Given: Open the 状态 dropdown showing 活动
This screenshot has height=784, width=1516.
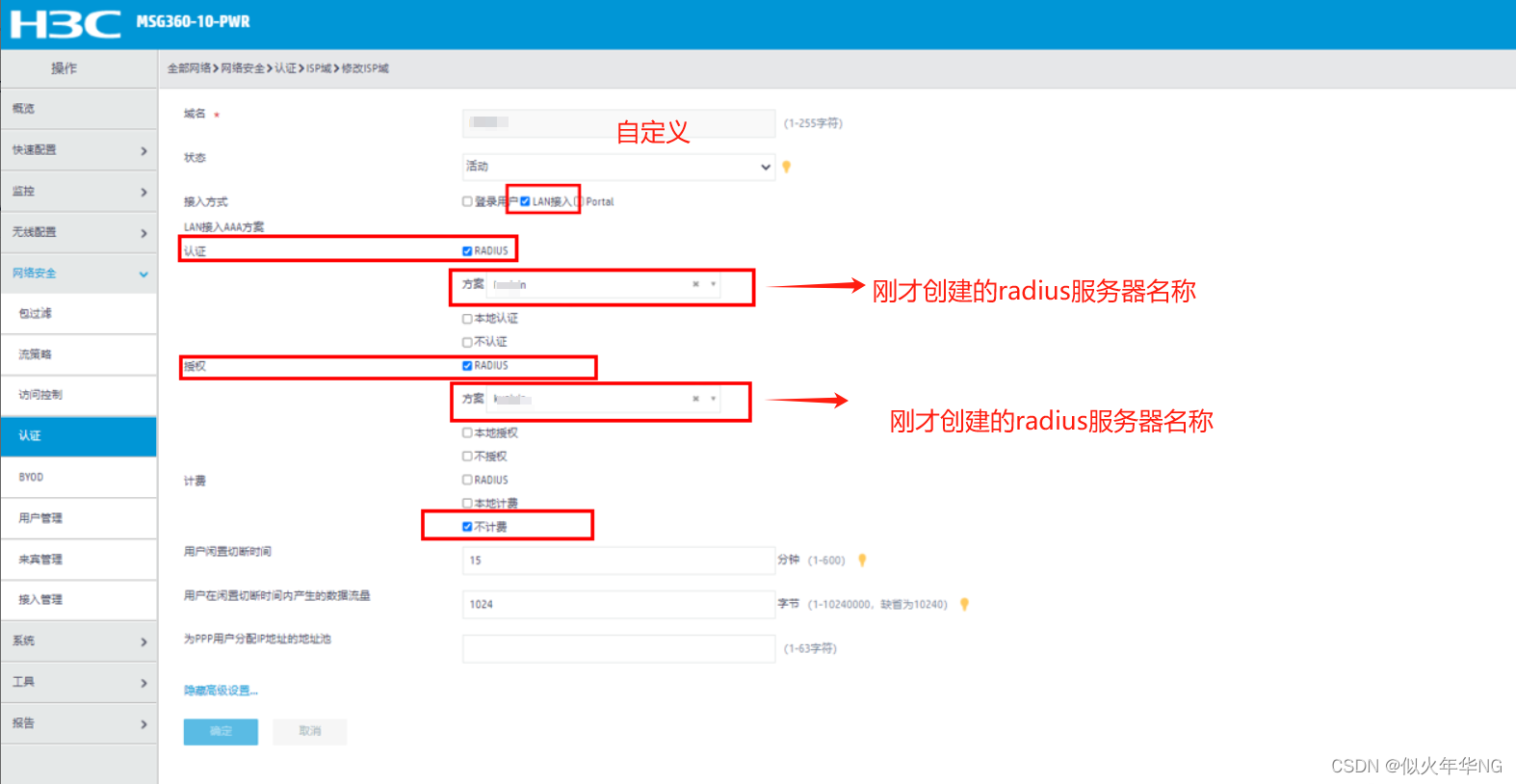Looking at the screenshot, I should tap(618, 167).
